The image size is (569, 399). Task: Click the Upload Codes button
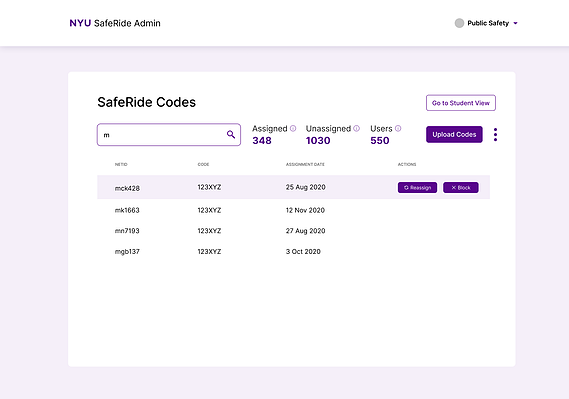(x=454, y=135)
